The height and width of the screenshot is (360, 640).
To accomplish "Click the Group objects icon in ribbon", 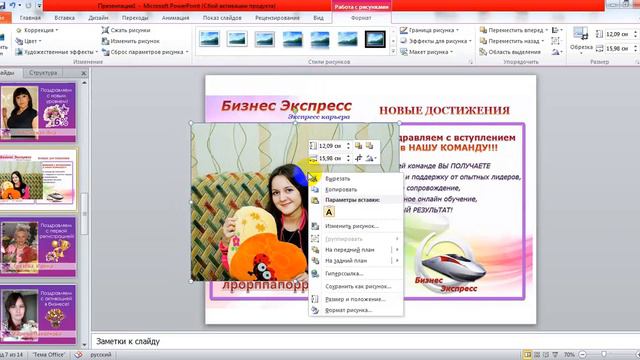I will coord(556,41).
